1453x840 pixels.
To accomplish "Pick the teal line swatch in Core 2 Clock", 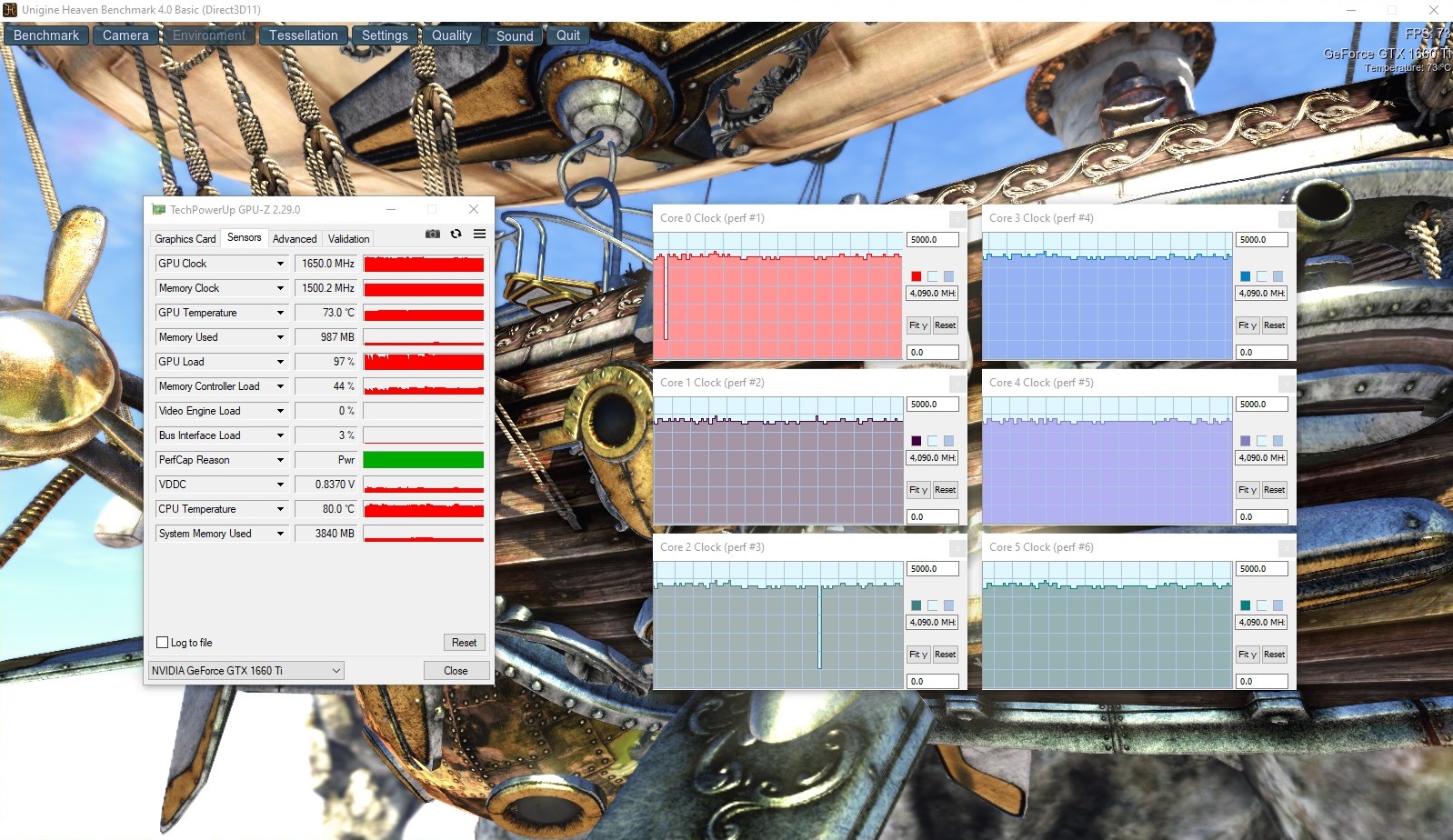I will [x=916, y=605].
